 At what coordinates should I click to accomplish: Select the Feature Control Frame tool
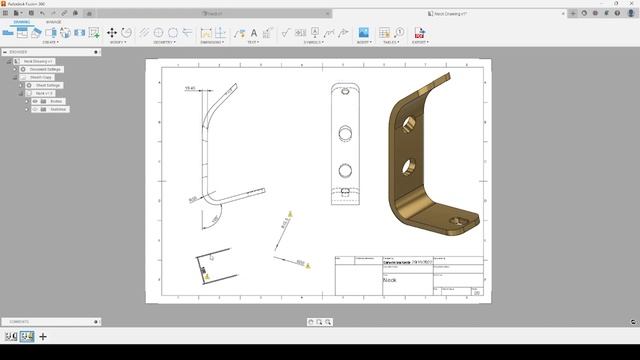click(300, 32)
